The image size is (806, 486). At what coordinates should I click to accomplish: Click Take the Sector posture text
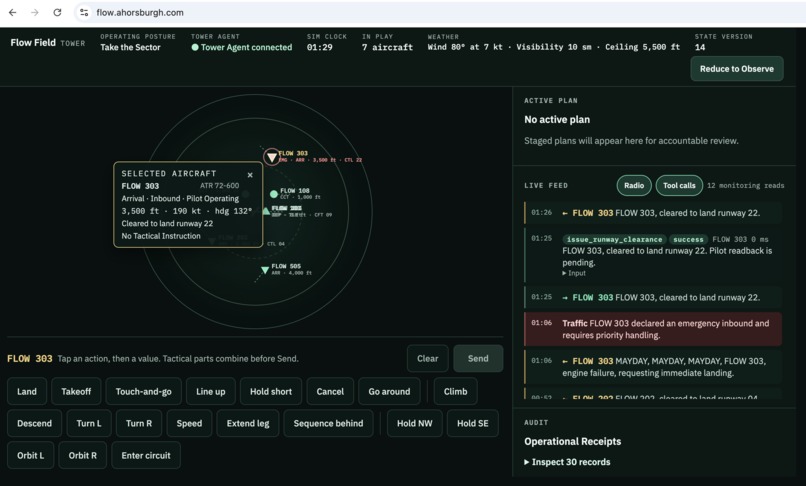[x=130, y=47]
